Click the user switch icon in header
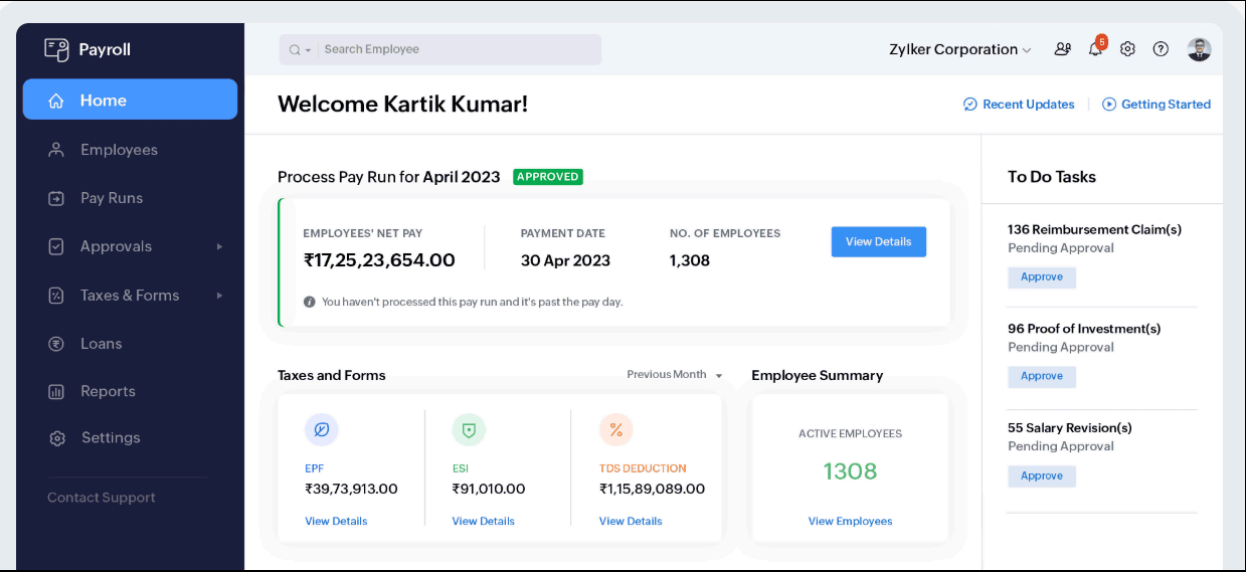 [x=1062, y=49]
